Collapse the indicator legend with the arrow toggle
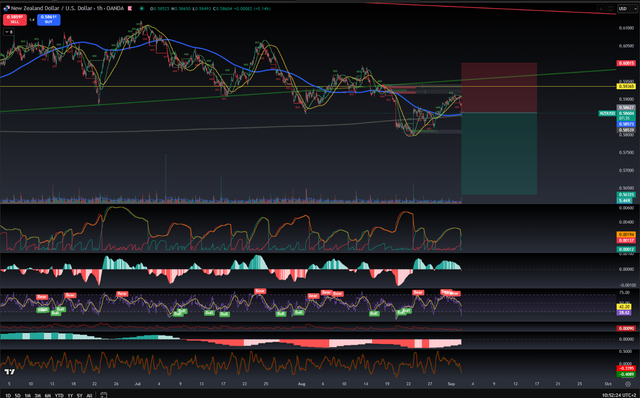Viewport: 640px width, 398px height. click(9, 32)
